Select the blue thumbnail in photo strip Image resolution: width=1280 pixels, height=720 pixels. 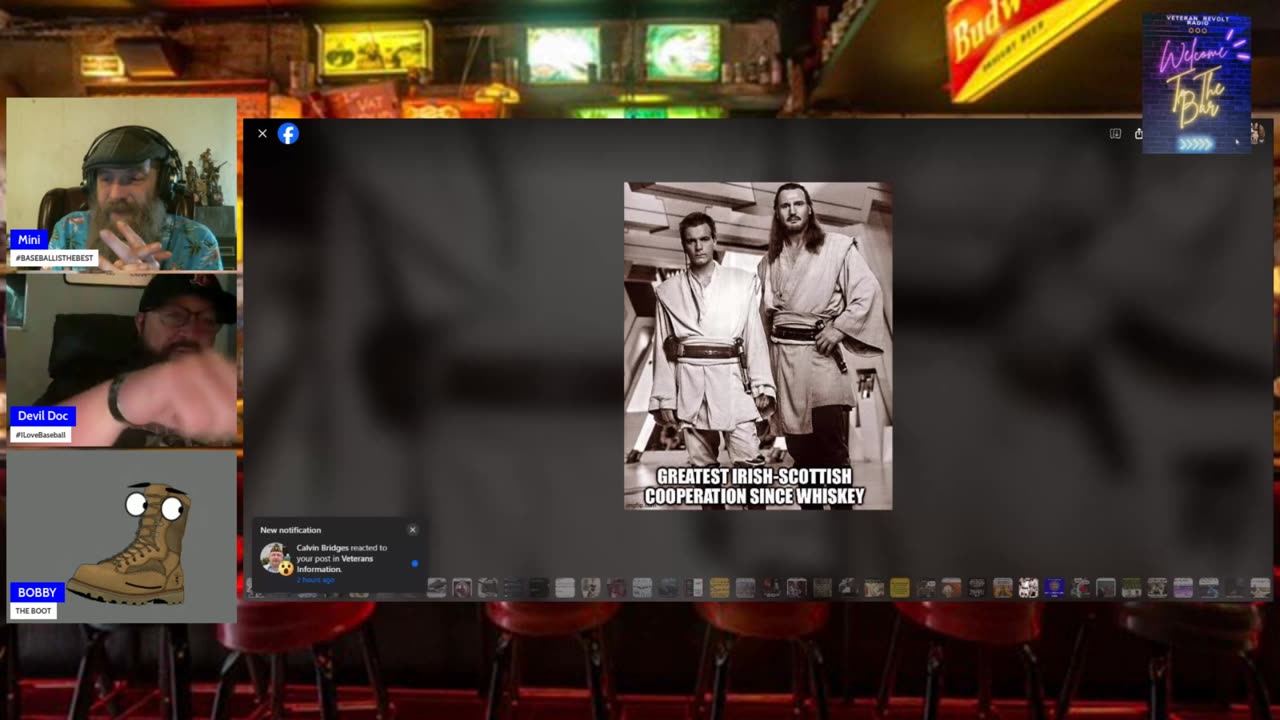point(1054,588)
